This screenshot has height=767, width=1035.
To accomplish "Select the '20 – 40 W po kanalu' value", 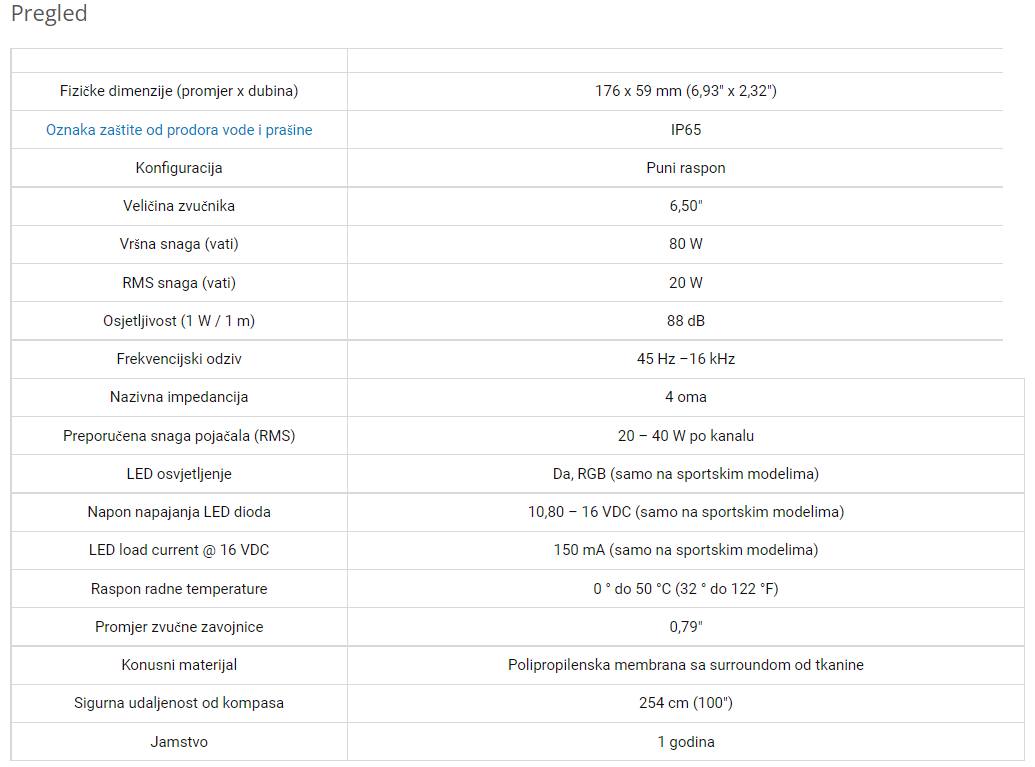I will click(x=686, y=436).
